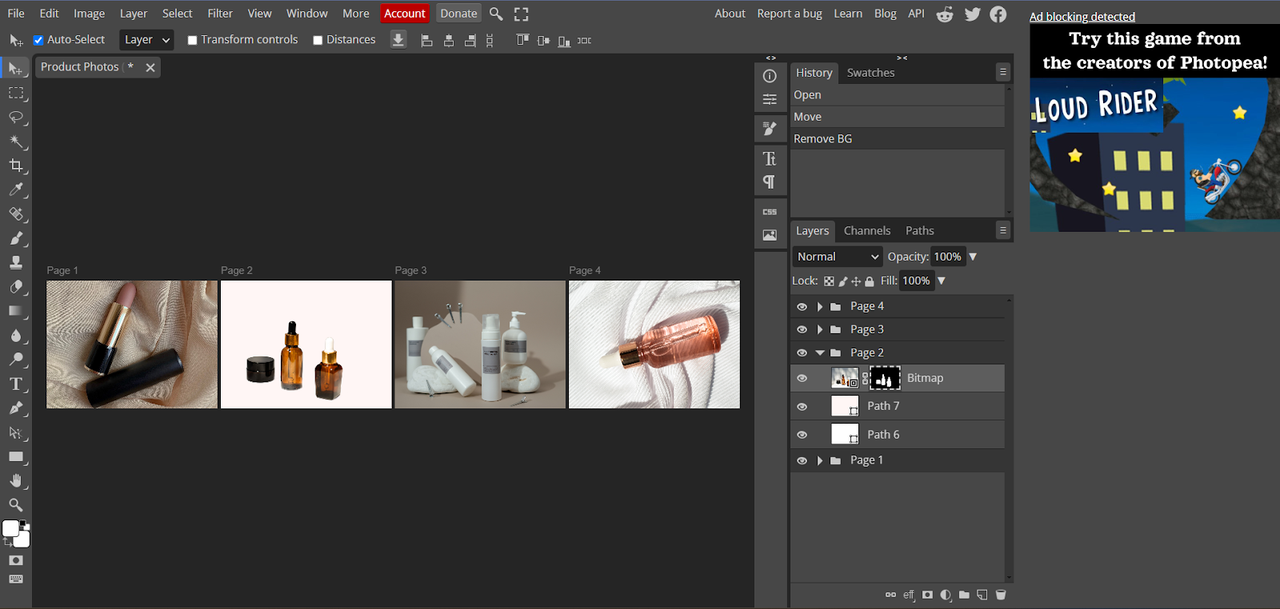Expand the Page 4 folder
The width and height of the screenshot is (1280, 609).
[x=820, y=306]
